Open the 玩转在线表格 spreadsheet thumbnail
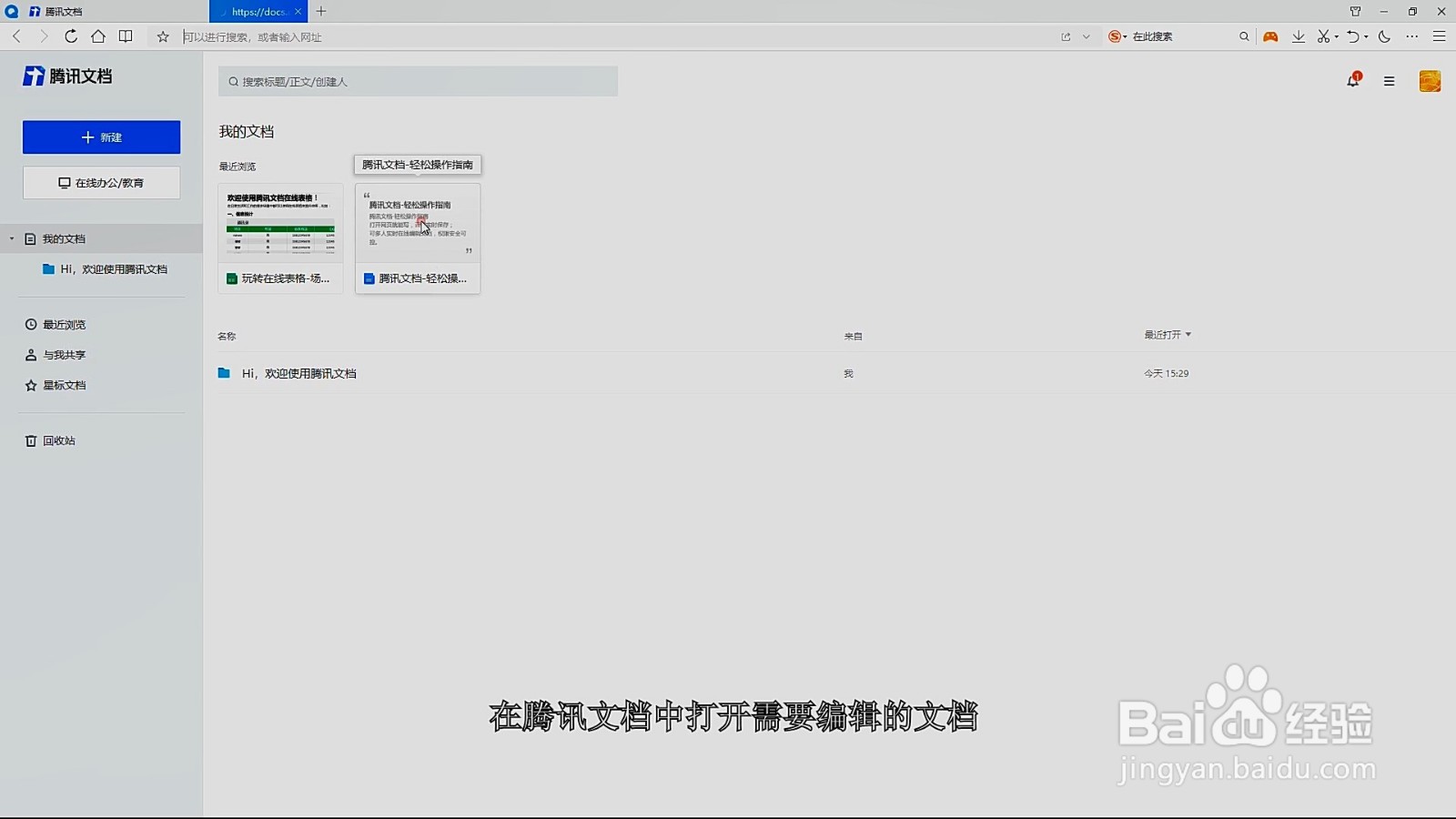Screen dimensions: 1456x819 pyautogui.click(x=280, y=225)
